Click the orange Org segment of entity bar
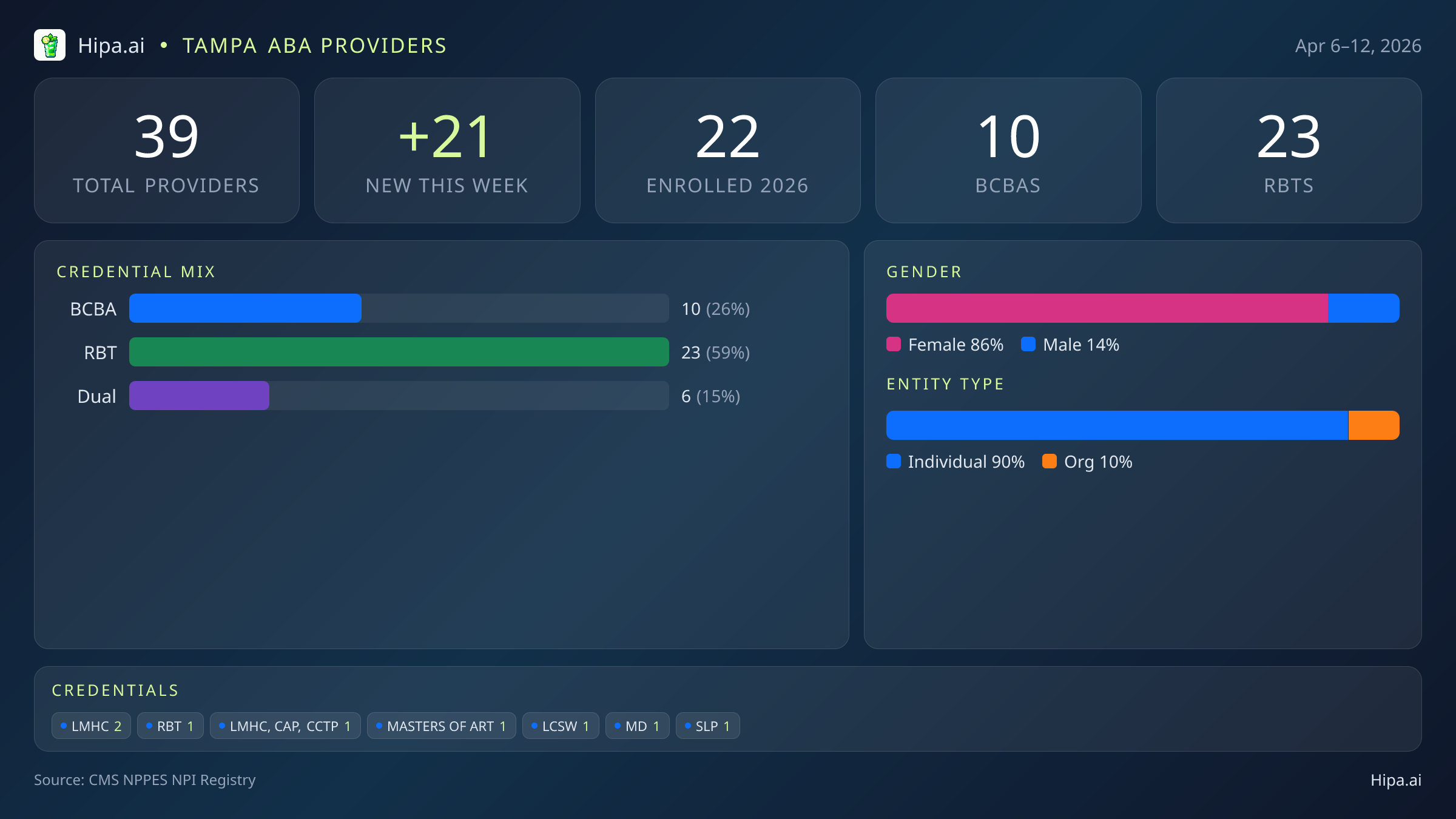The image size is (1456, 819). (1373, 425)
